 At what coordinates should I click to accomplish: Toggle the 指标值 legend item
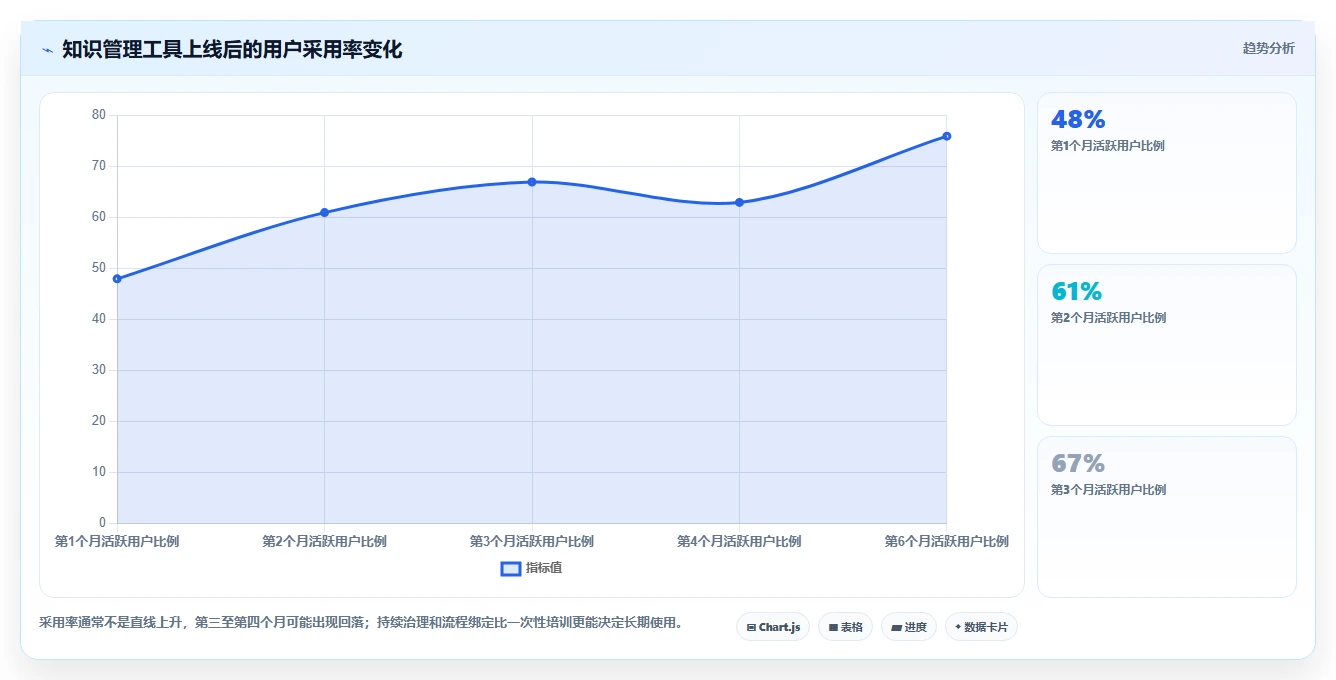(531, 568)
